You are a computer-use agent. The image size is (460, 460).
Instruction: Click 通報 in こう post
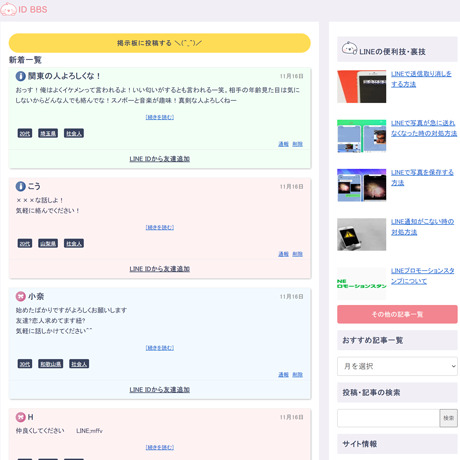click(283, 254)
